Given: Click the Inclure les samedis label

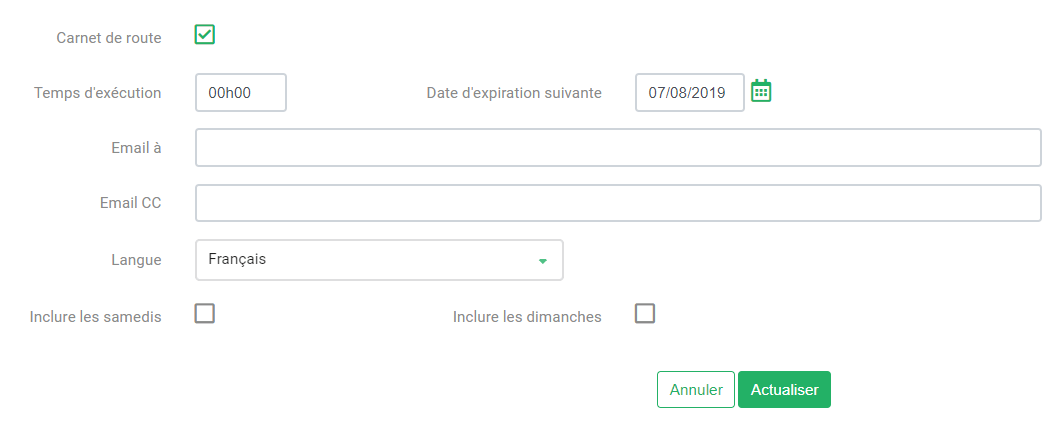Looking at the screenshot, I should (x=95, y=317).
